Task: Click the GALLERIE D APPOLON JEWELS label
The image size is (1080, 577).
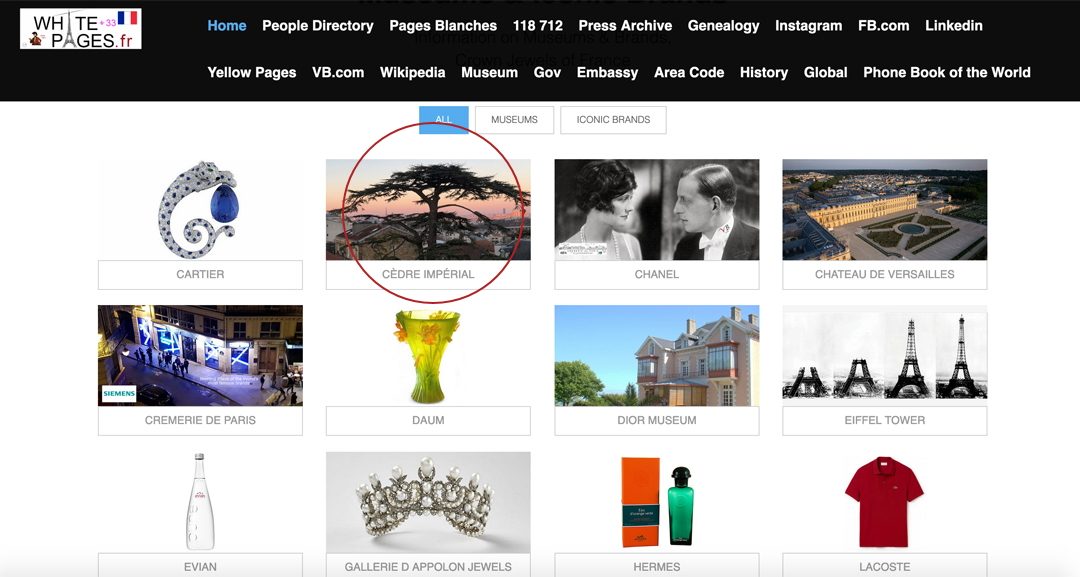Action: [x=428, y=565]
